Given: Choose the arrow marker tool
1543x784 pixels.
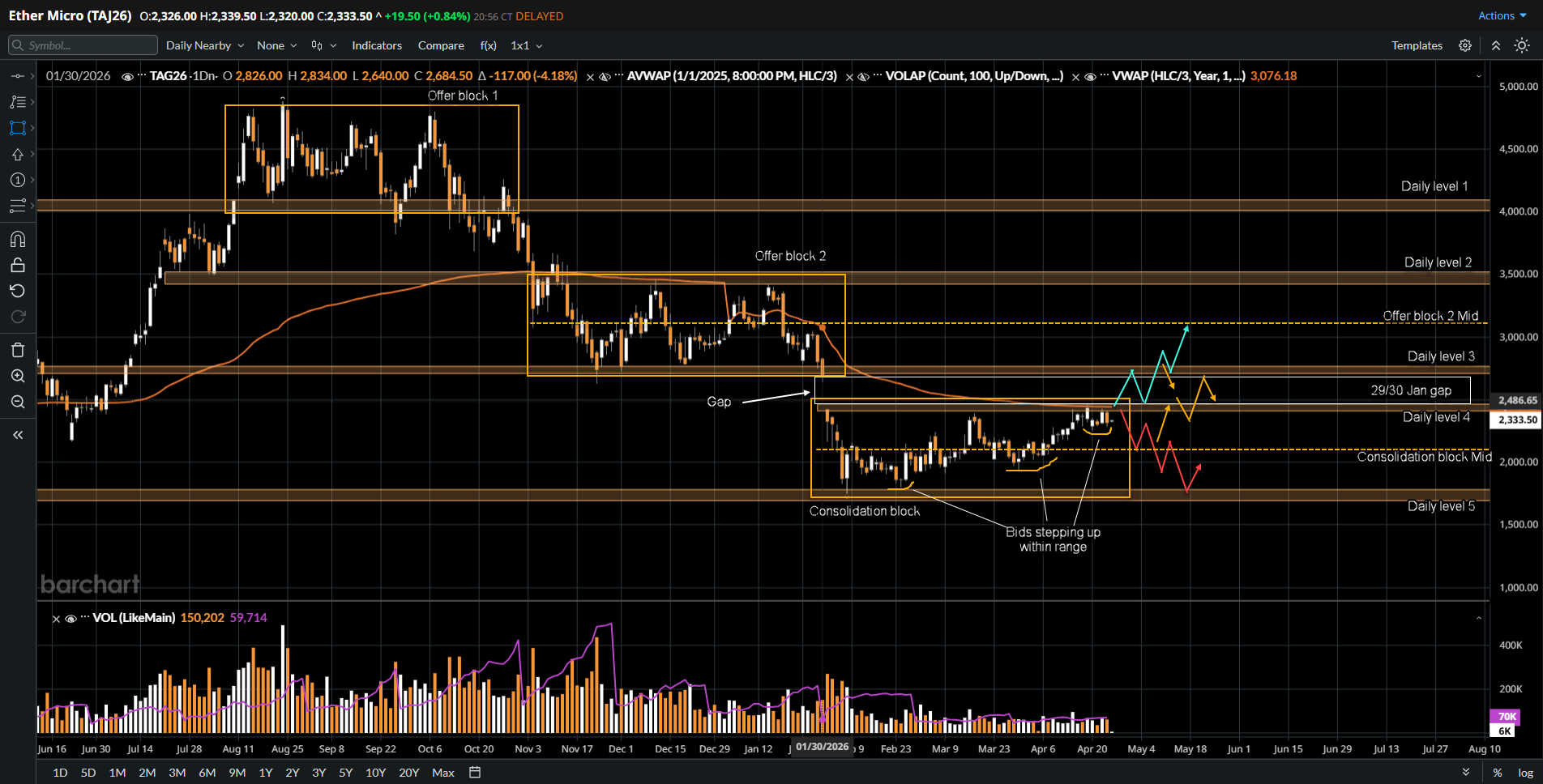Looking at the screenshot, I should point(17,154).
